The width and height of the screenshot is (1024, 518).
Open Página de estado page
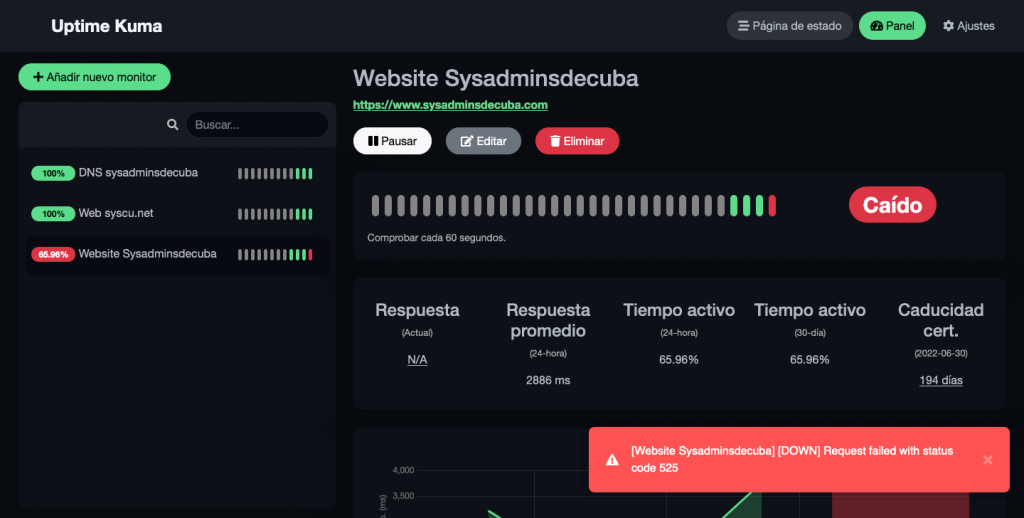790,26
